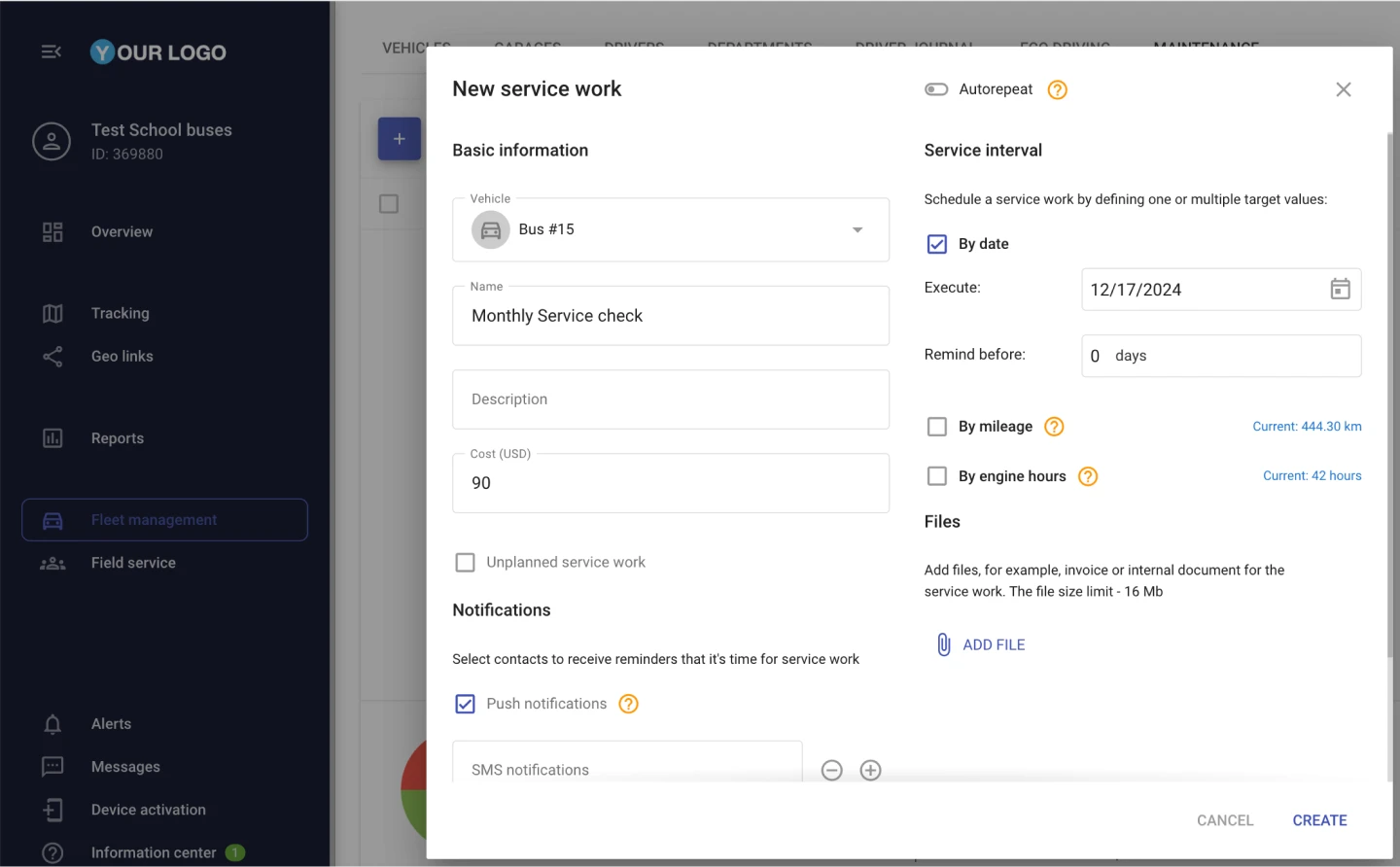This screenshot has width=1400, height=867.
Task: Select the Reports sidebar icon
Action: click(x=52, y=437)
